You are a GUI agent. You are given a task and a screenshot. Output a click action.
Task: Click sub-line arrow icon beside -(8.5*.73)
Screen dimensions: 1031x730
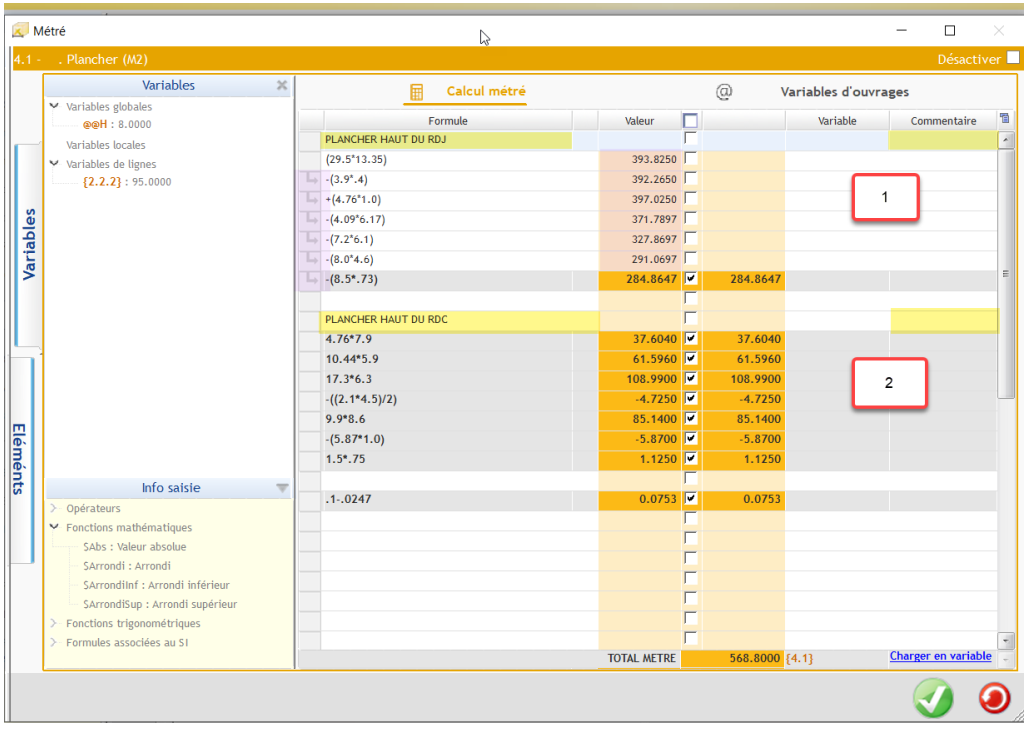click(x=310, y=279)
